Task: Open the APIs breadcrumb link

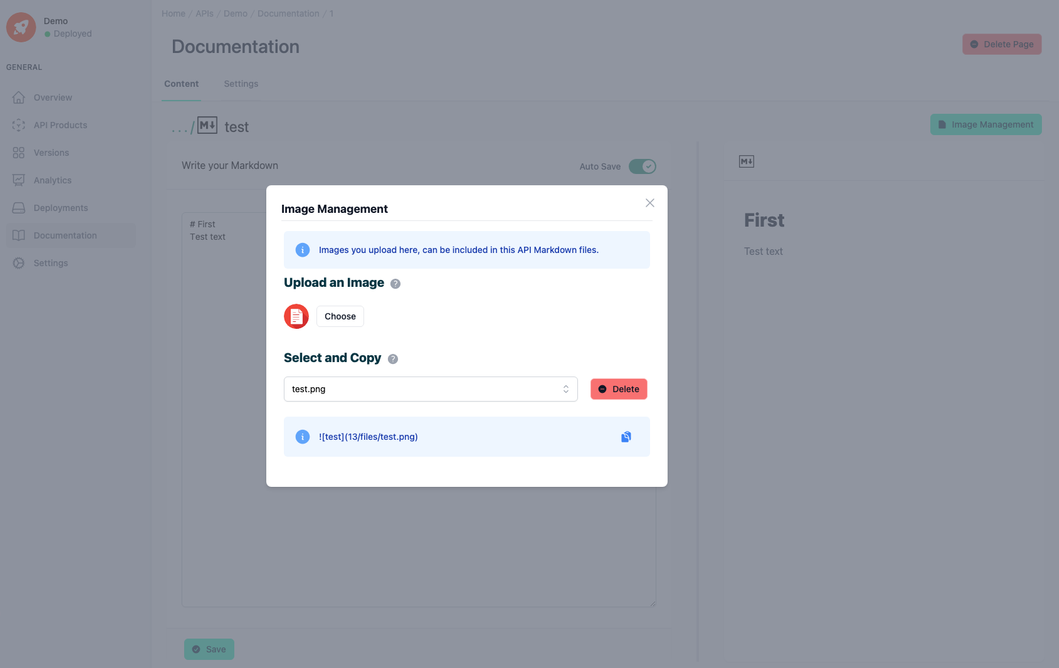Action: pyautogui.click(x=205, y=13)
